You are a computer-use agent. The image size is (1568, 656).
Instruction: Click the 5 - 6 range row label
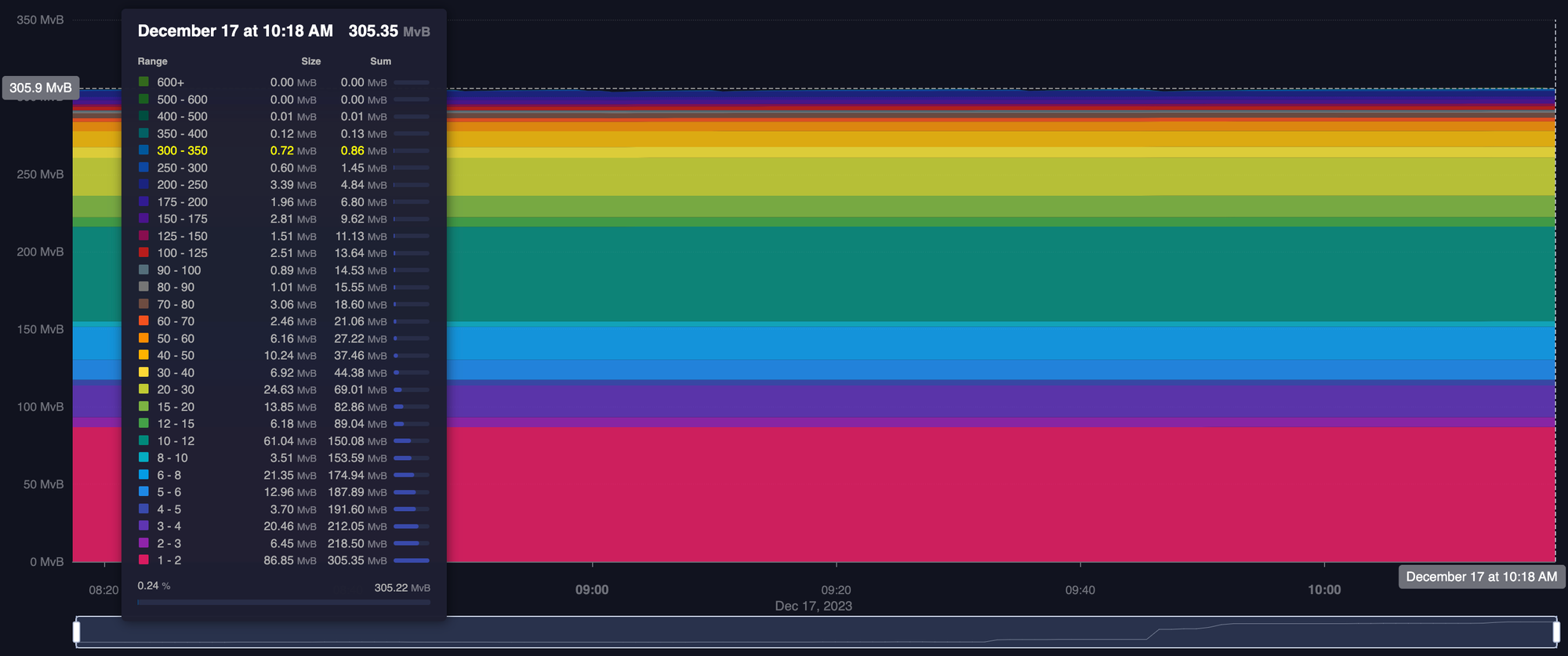169,492
